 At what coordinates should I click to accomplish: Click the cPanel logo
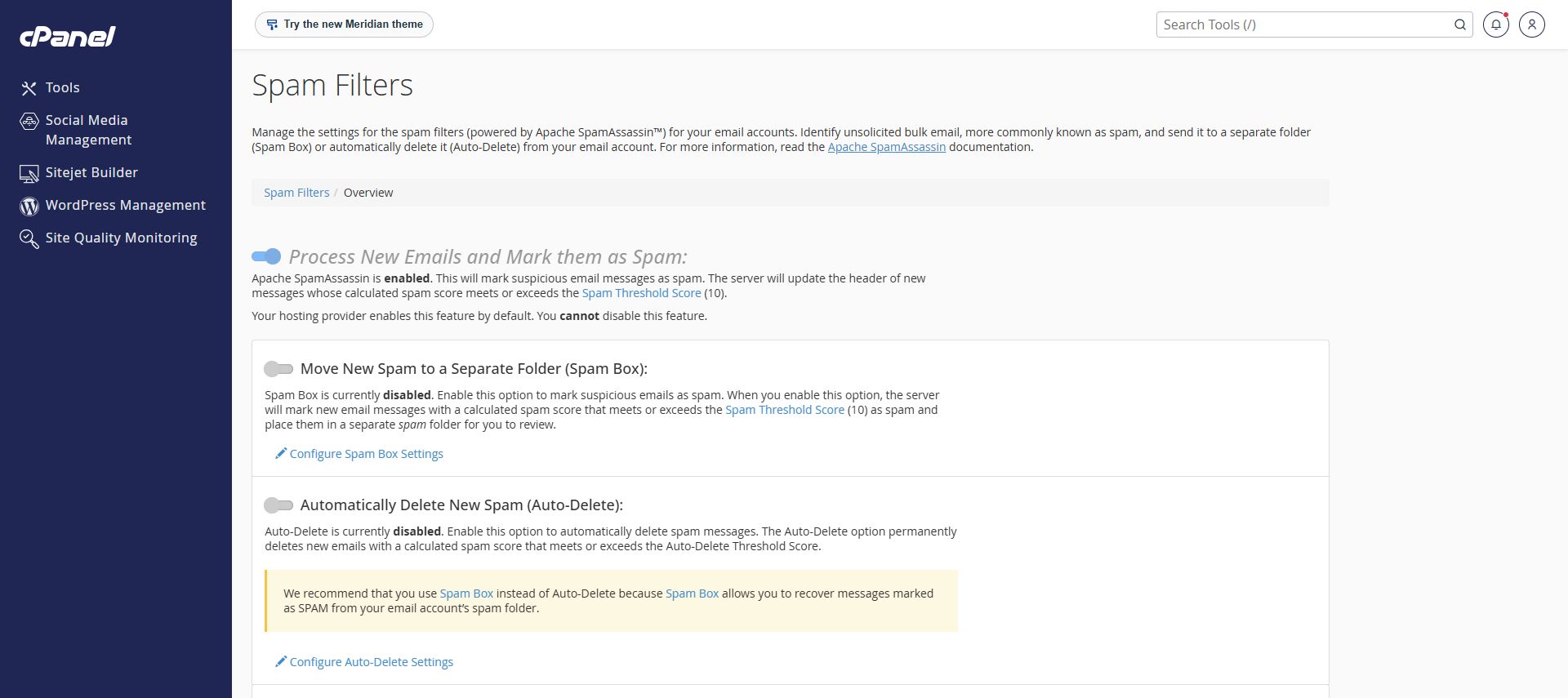(x=68, y=37)
